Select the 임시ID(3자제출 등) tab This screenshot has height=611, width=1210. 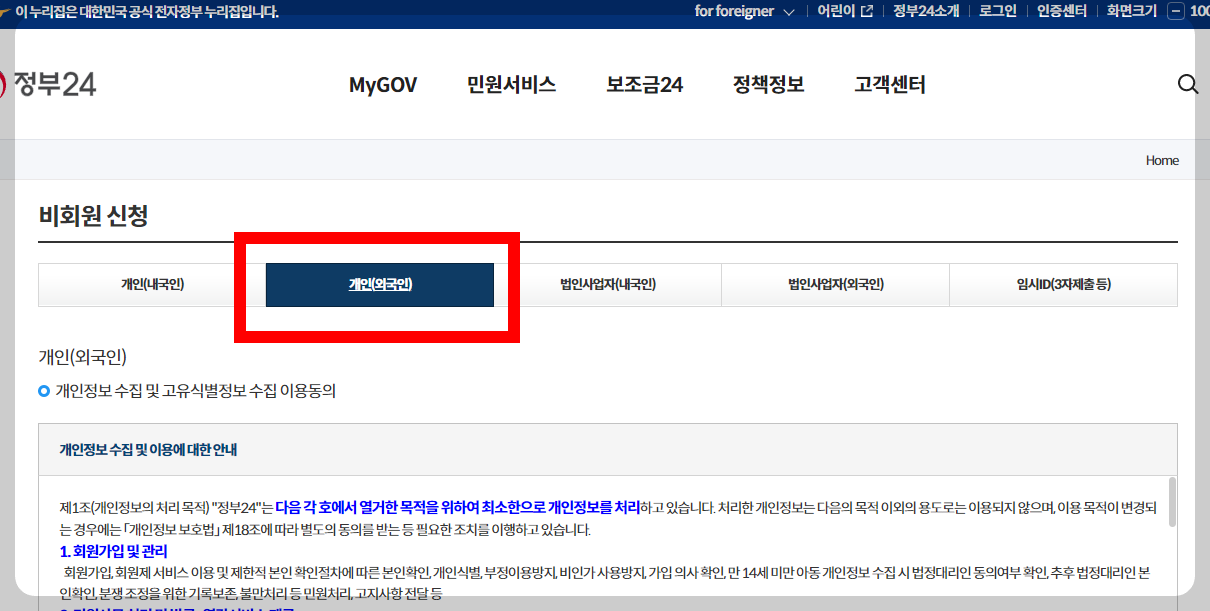1063,285
